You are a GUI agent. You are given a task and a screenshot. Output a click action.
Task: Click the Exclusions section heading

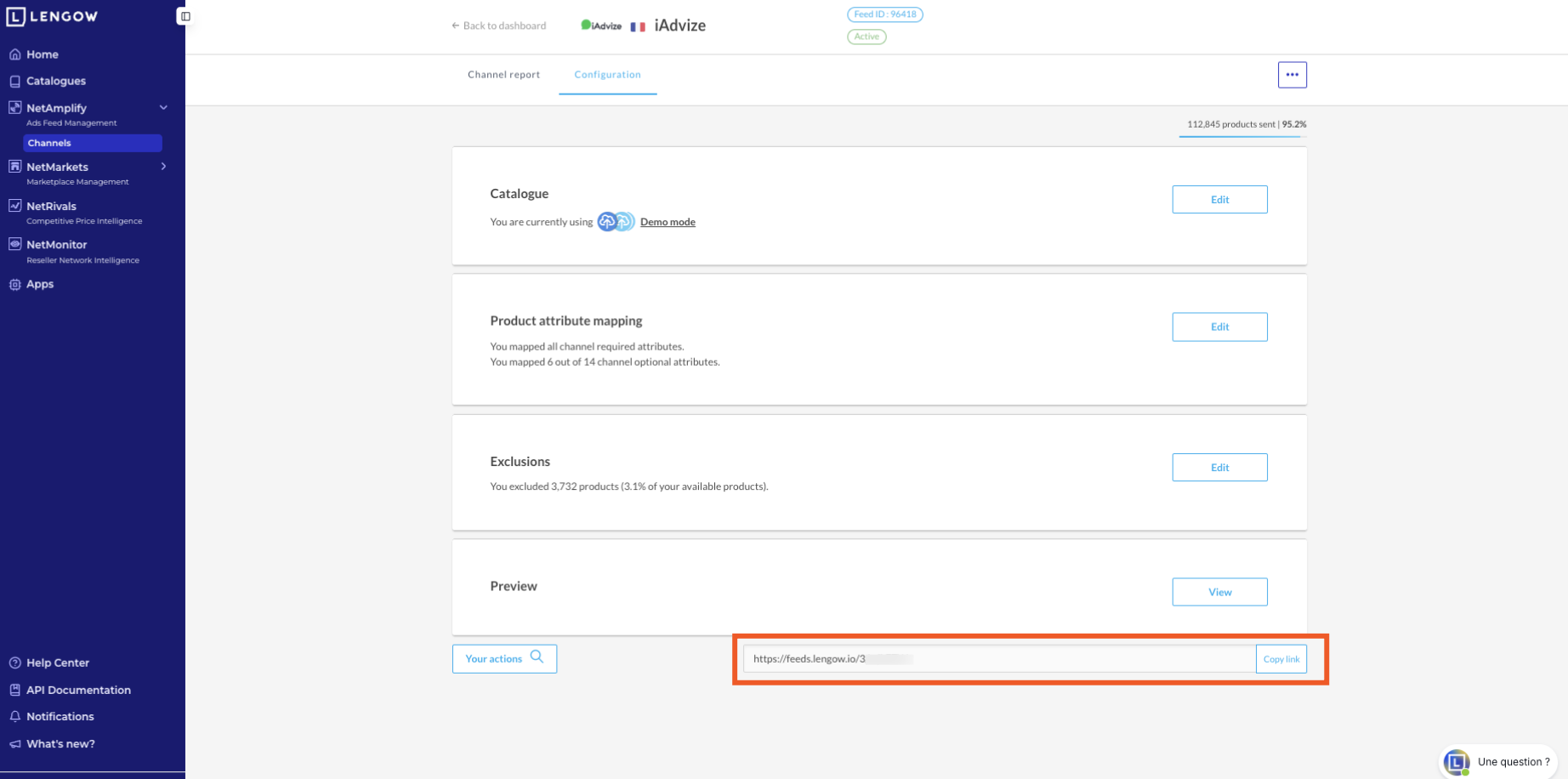[520, 462]
